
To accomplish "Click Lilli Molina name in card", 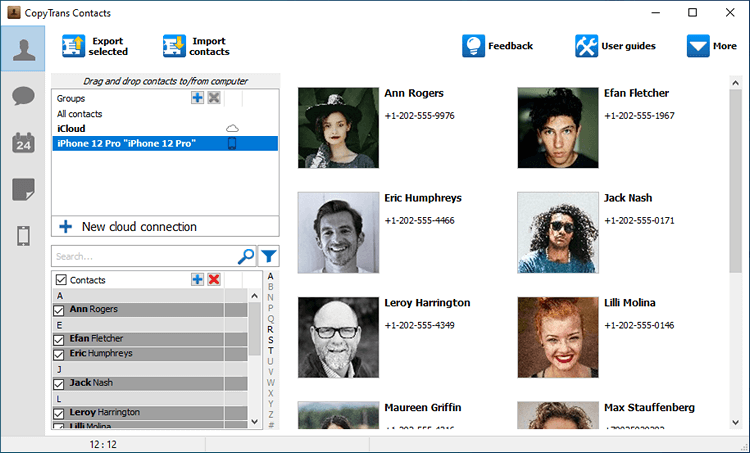I will (629, 303).
